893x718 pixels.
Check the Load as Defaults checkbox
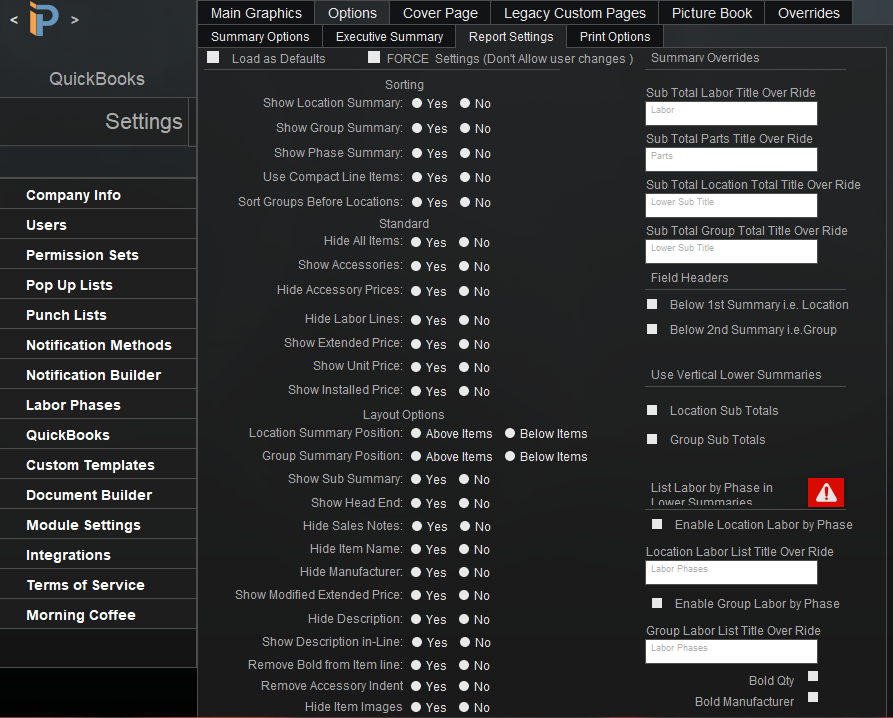pyautogui.click(x=212, y=58)
